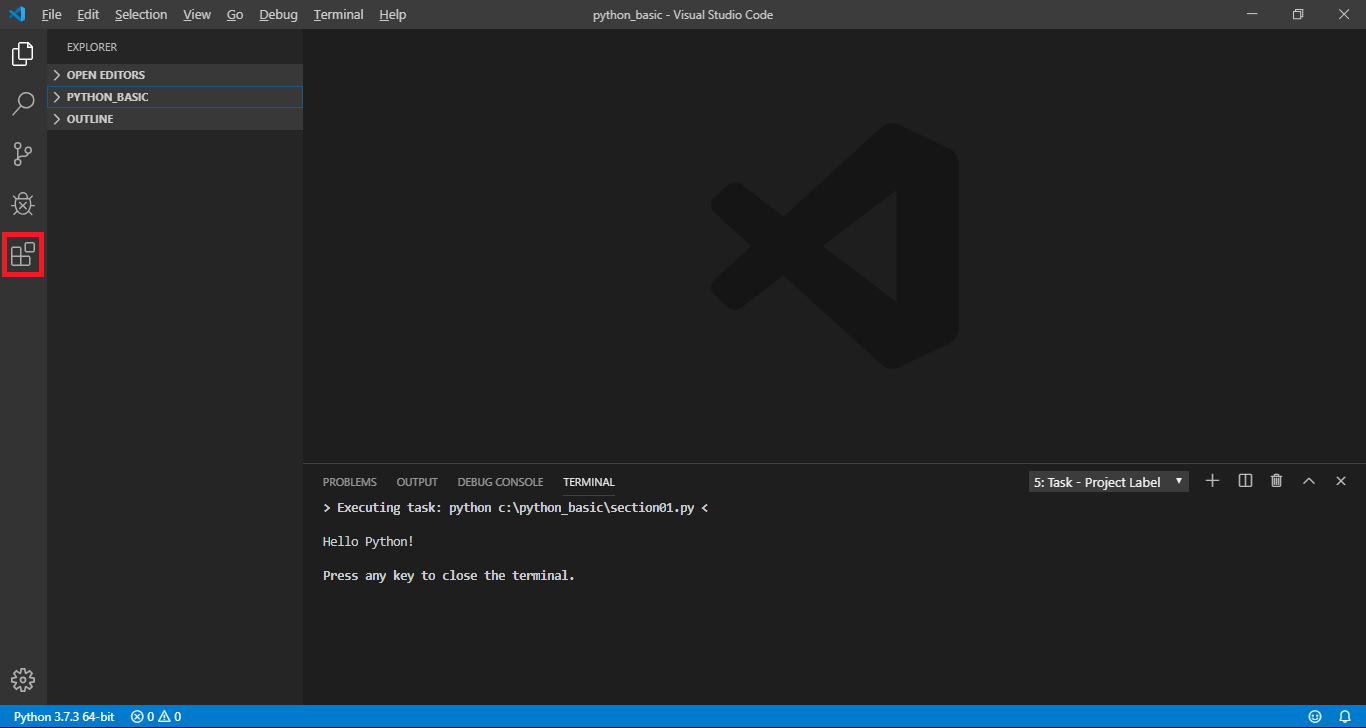
Task: Minimize the VS Code window
Action: point(1252,14)
